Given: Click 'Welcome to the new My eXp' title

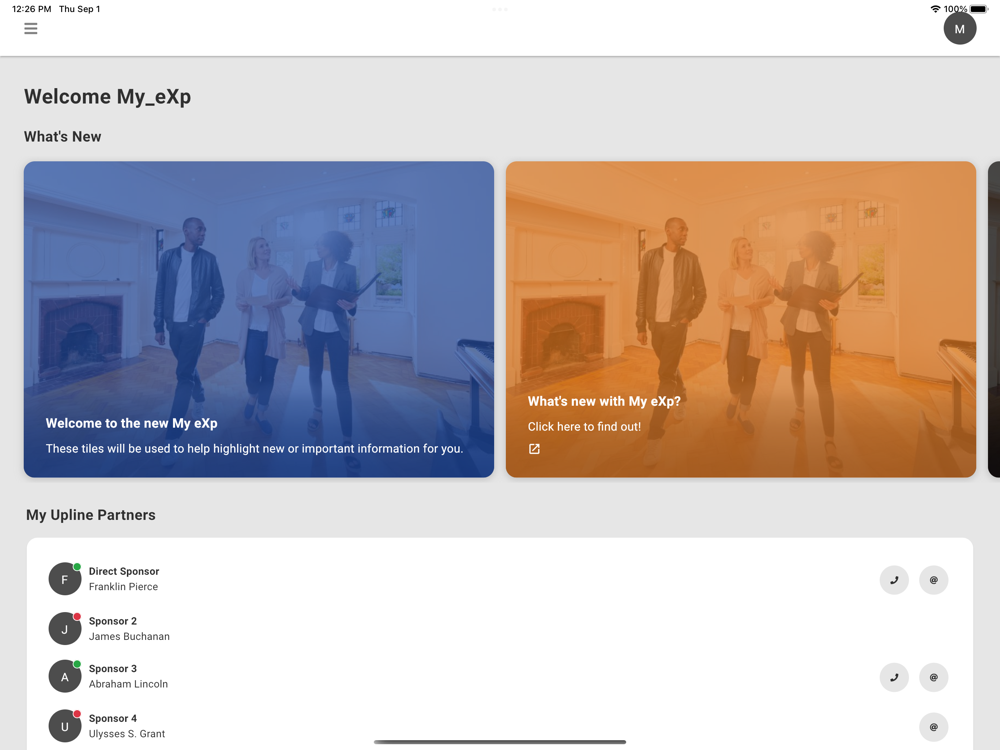Looking at the screenshot, I should [x=131, y=423].
